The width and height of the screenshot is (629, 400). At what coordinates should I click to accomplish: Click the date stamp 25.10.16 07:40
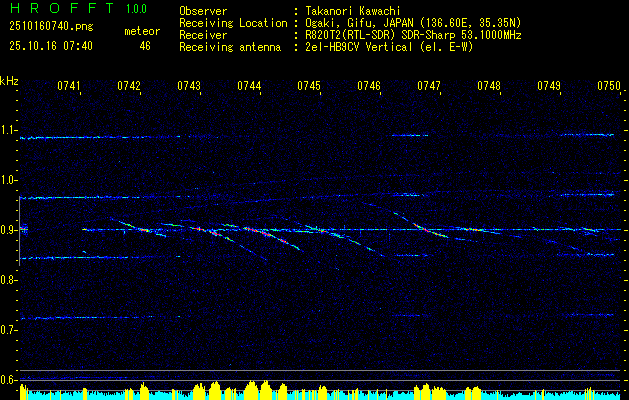pyautogui.click(x=51, y=46)
